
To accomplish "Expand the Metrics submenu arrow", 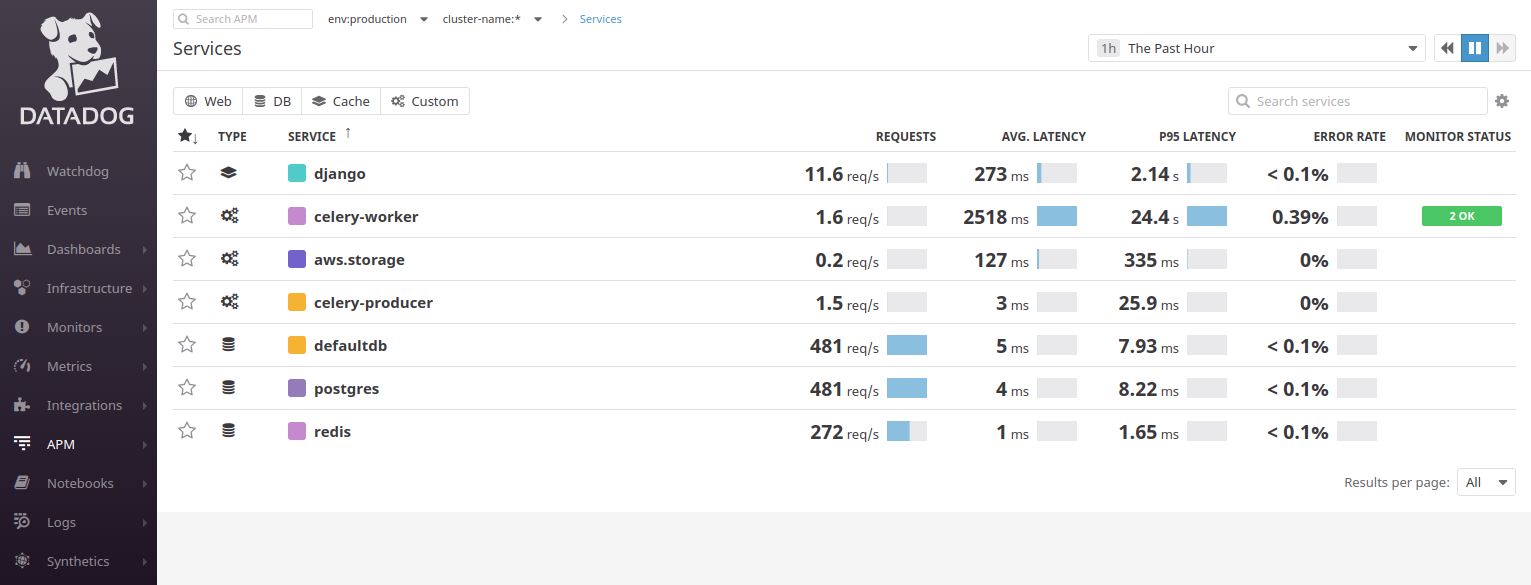I will 145,366.
